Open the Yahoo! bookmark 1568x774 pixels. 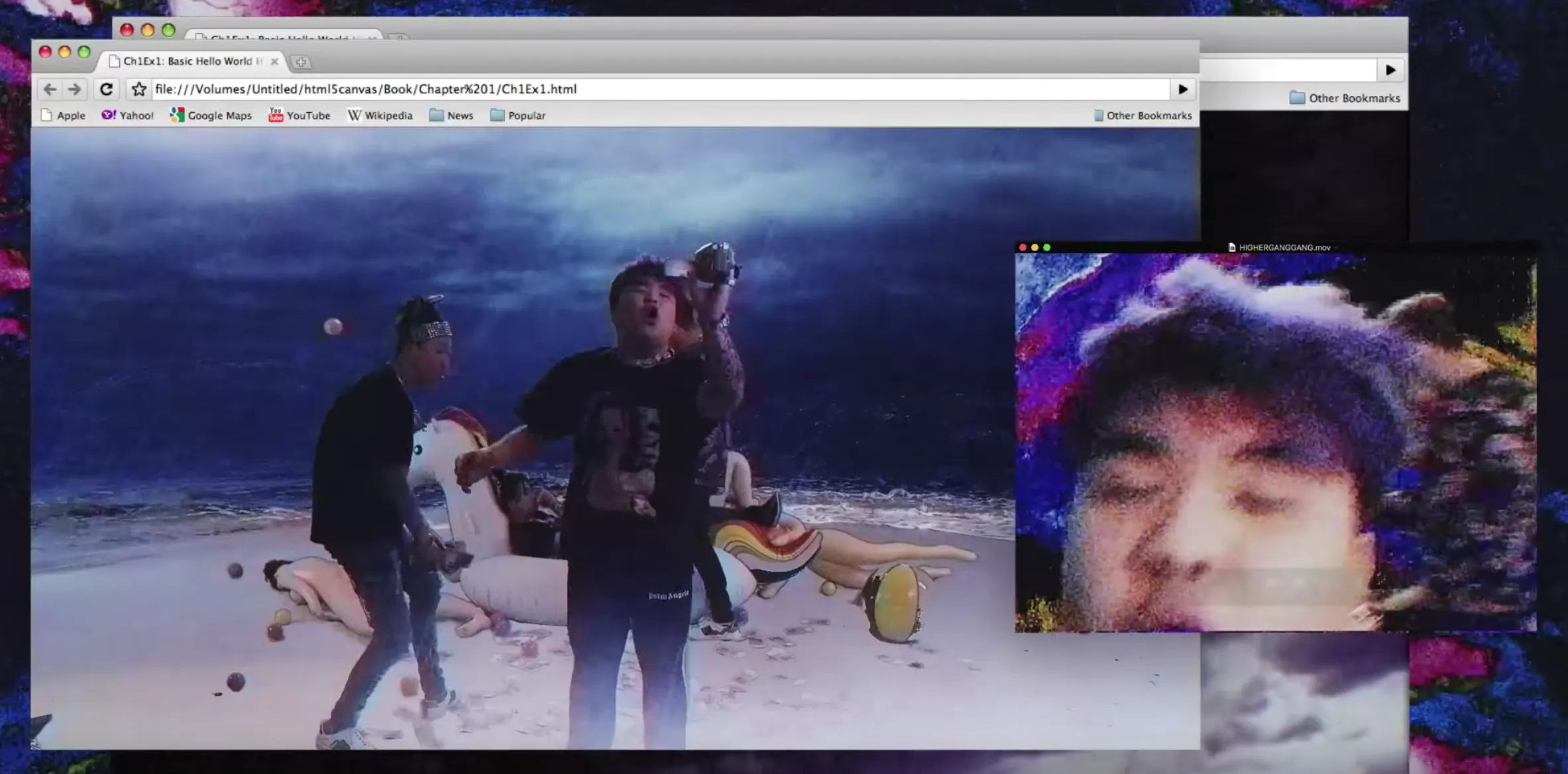(127, 115)
